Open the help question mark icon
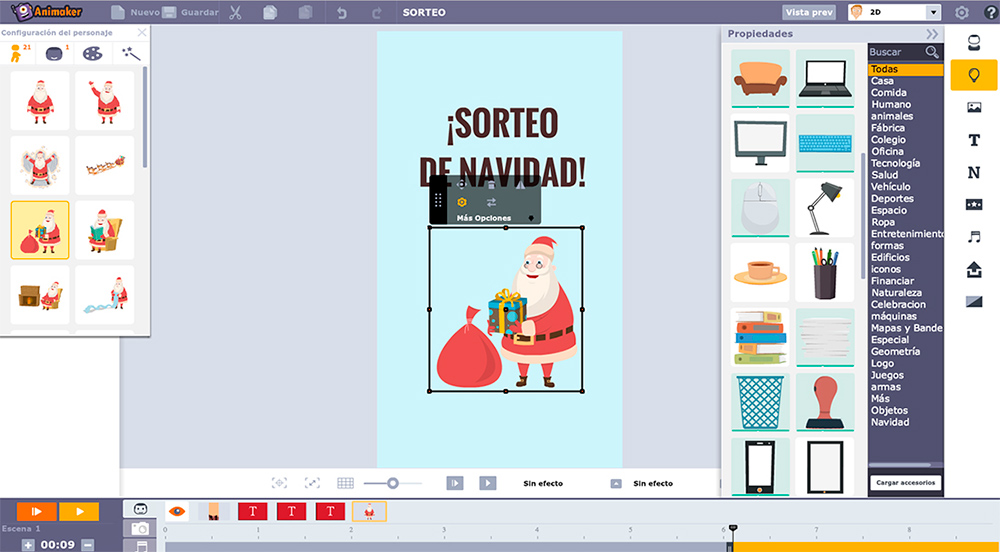Viewport: 1000px width, 552px height. pyautogui.click(x=990, y=12)
